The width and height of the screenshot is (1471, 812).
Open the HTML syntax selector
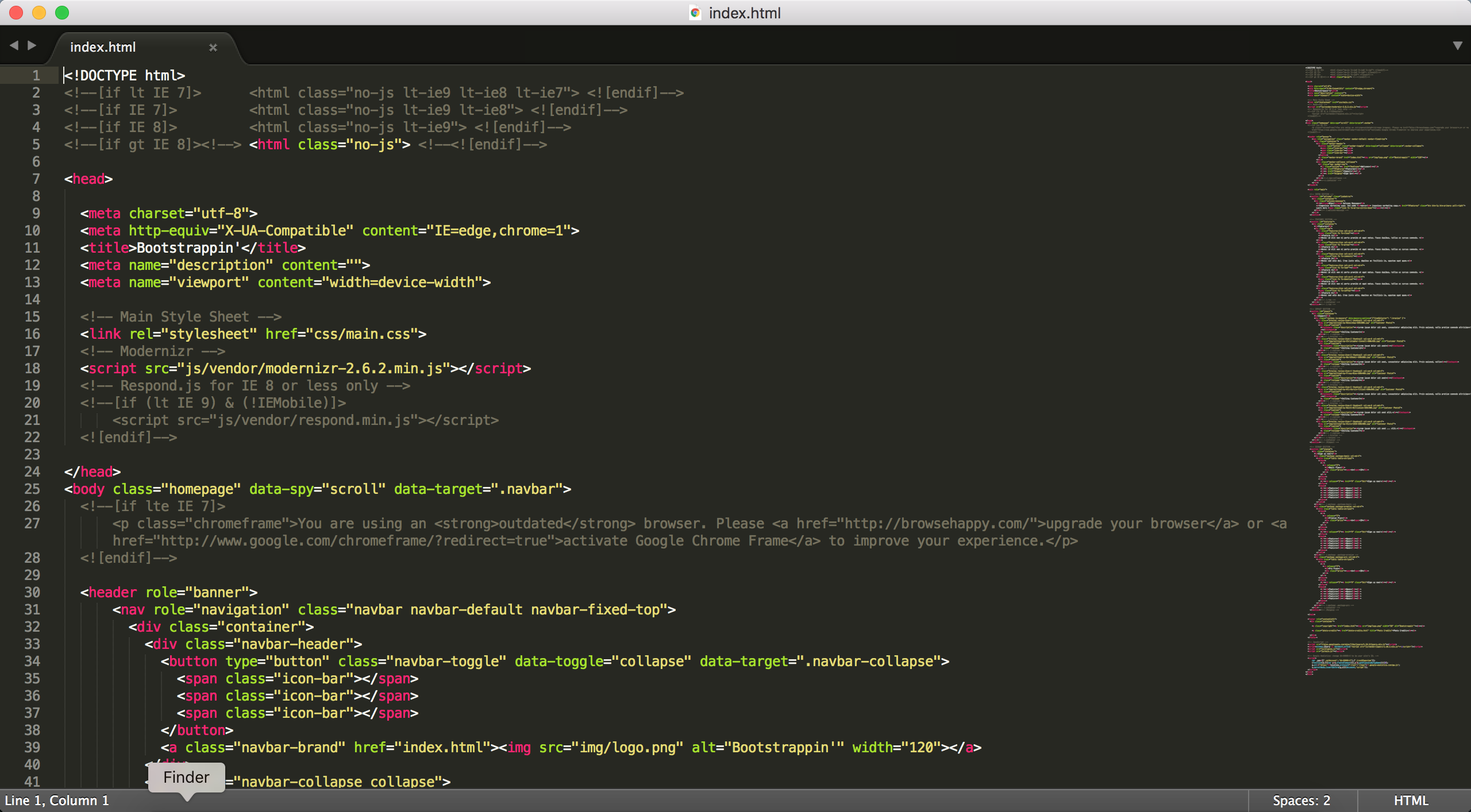pos(1411,800)
